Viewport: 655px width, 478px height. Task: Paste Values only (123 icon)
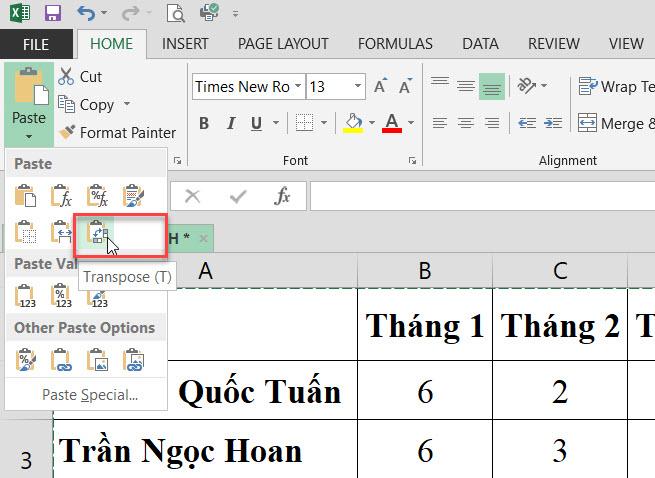tap(25, 296)
